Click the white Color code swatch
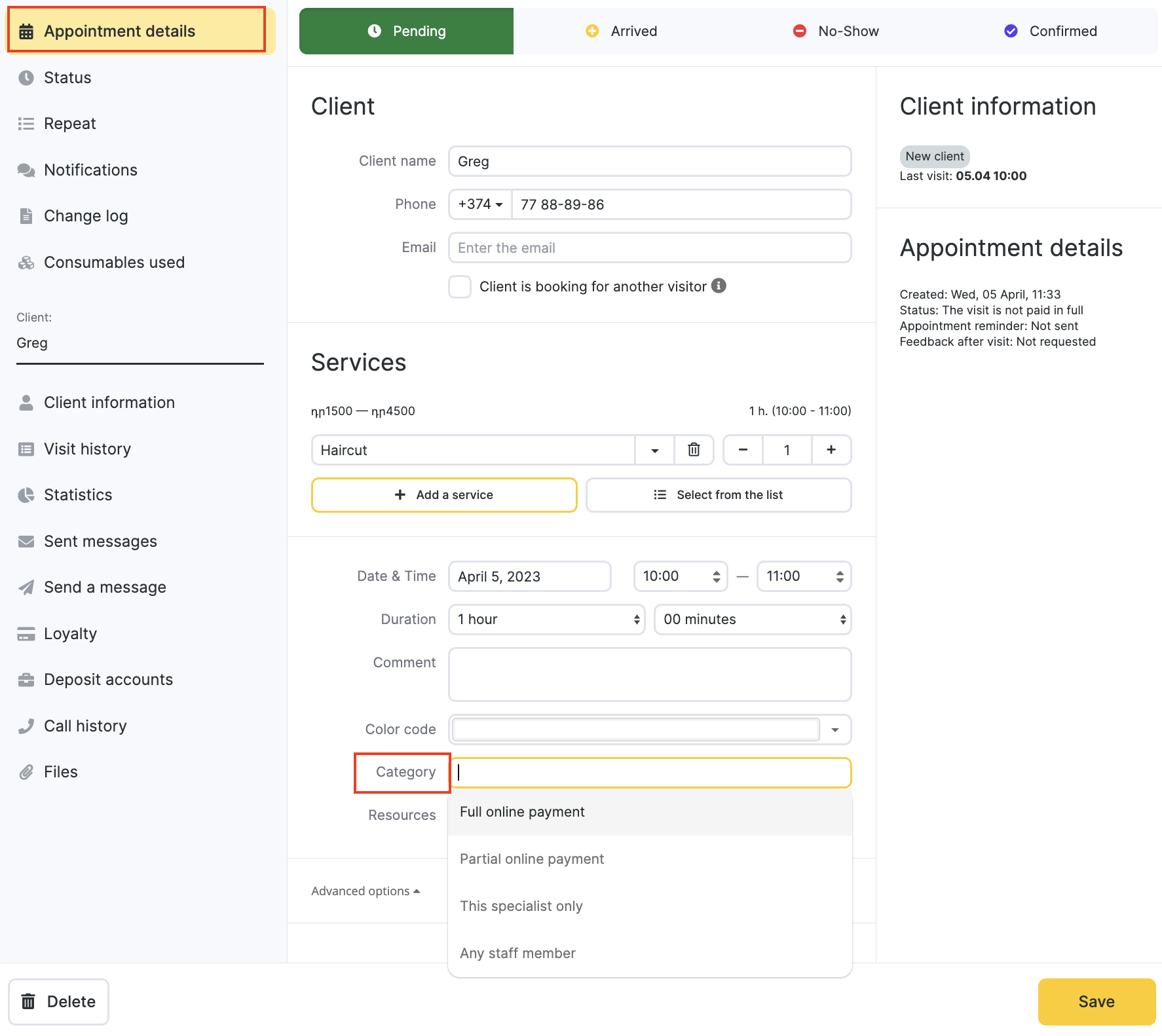The width and height of the screenshot is (1162, 1036). pos(635,730)
